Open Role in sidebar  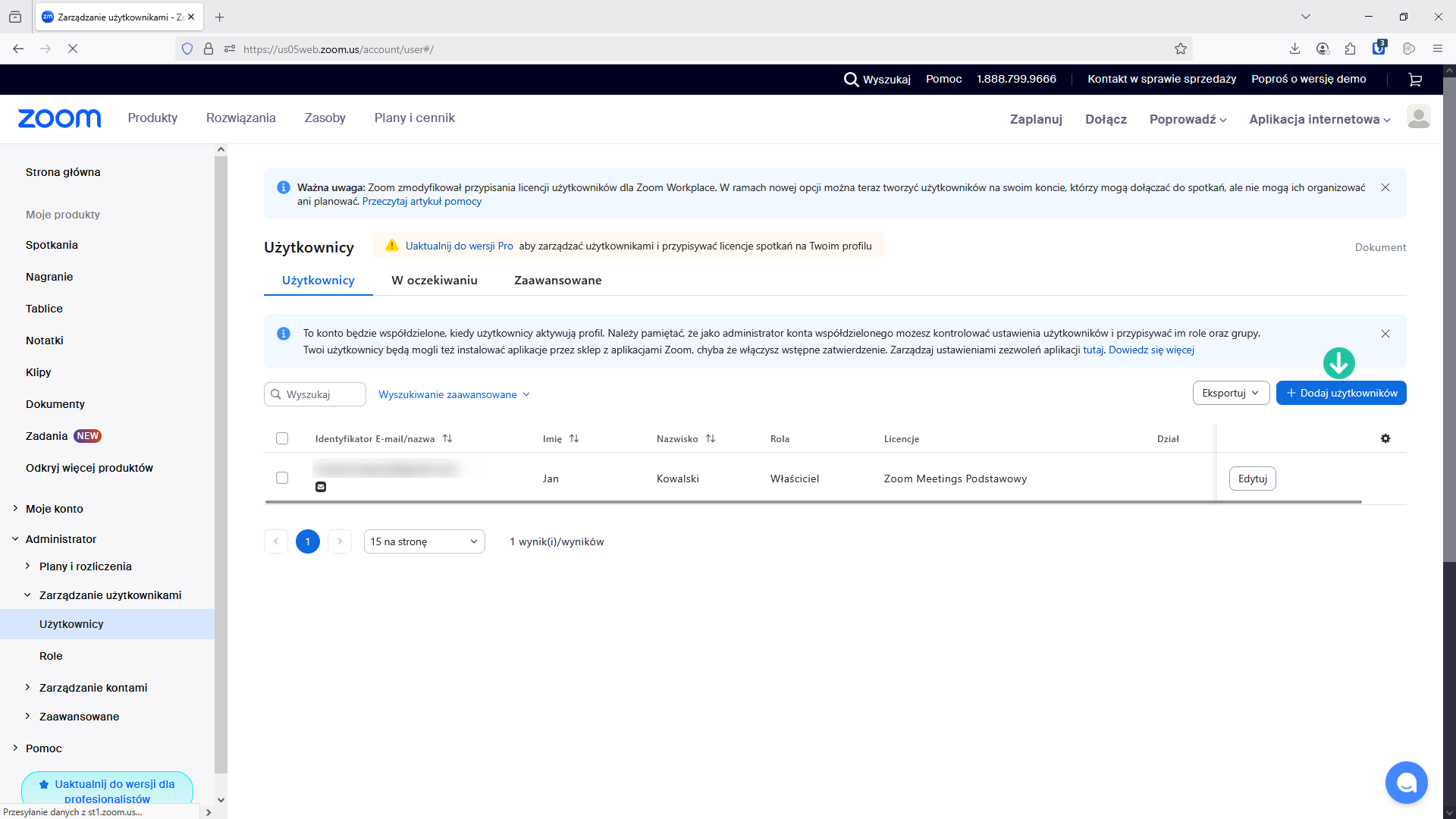pos(51,656)
